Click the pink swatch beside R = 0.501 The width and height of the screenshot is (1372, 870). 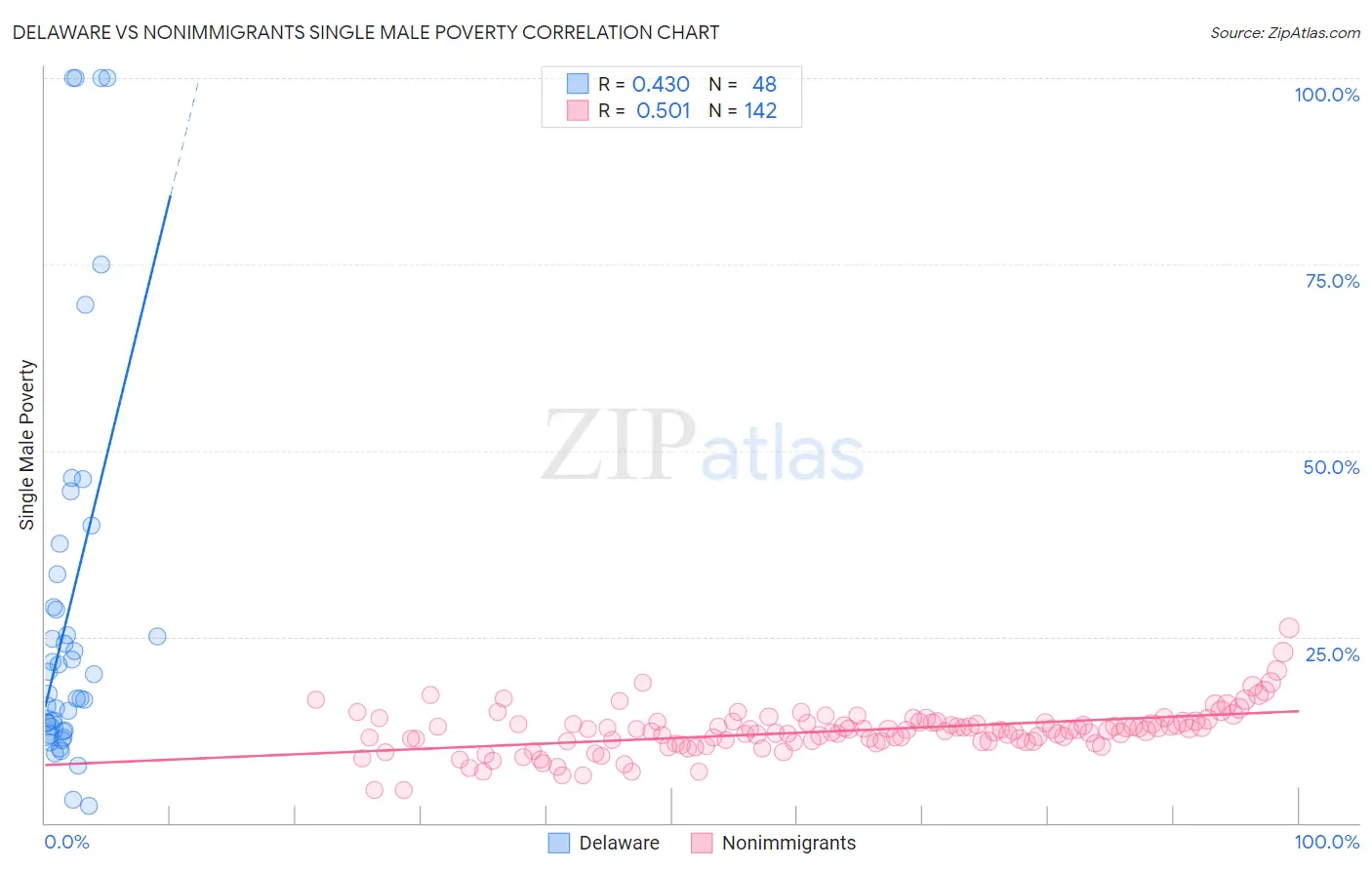[578, 110]
